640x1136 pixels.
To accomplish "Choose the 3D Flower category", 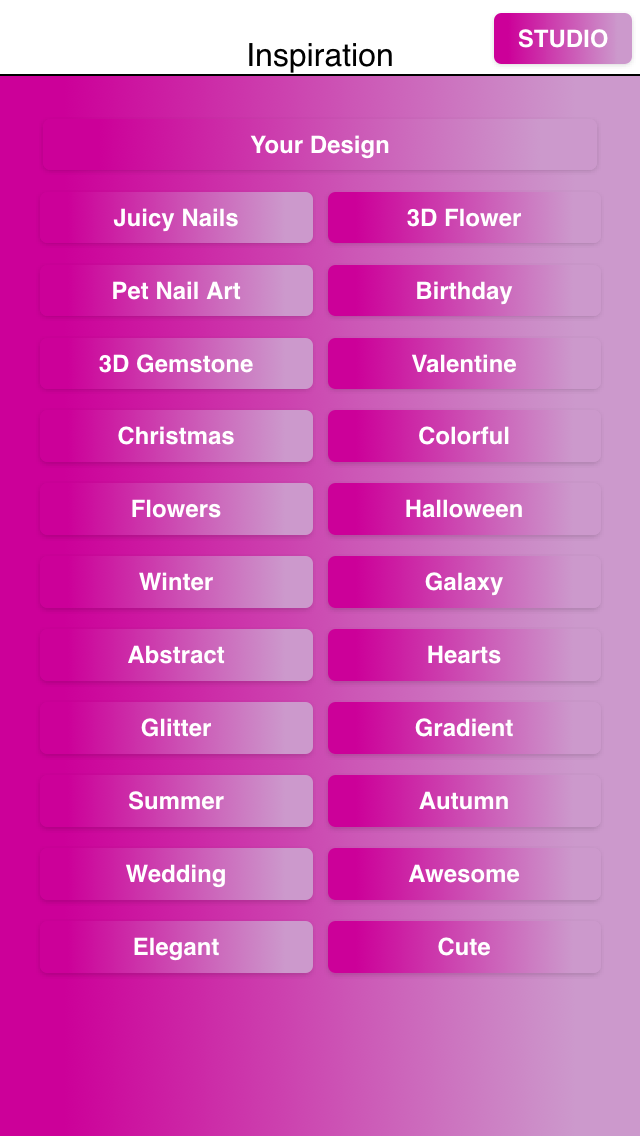I will click(464, 217).
